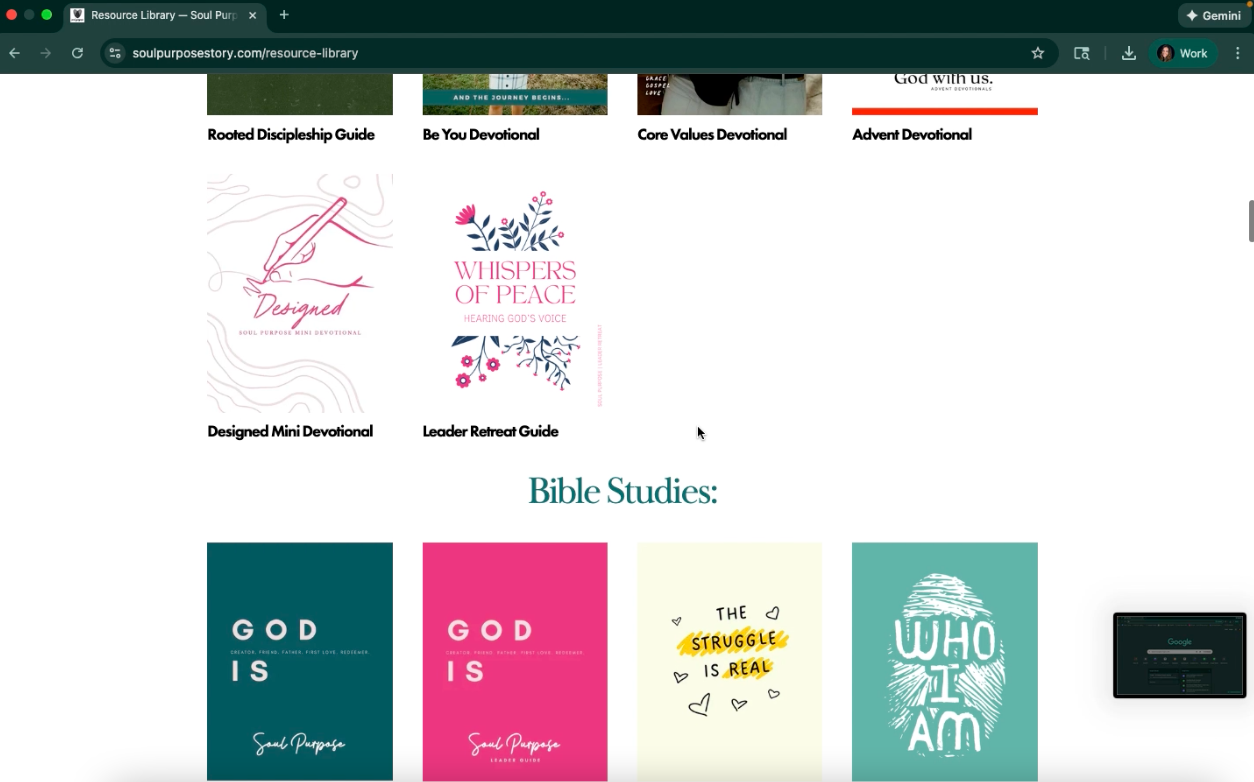Click the address bar URL field

[x=575, y=53]
